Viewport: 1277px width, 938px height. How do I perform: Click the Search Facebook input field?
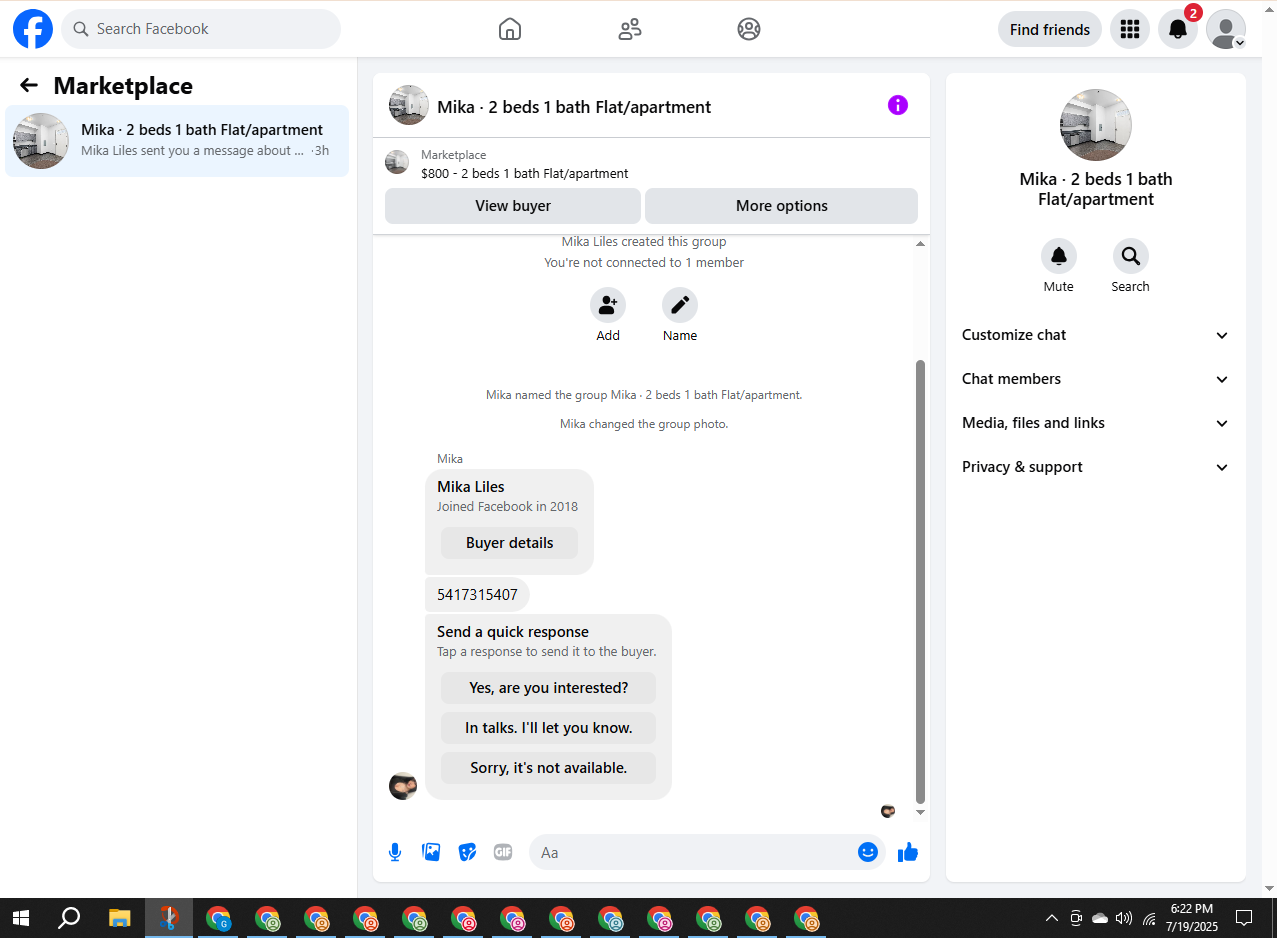201,29
